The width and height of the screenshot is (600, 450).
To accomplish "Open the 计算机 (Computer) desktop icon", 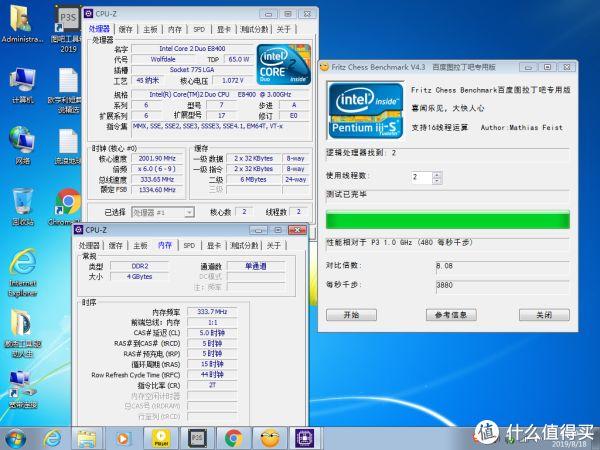I will [x=22, y=85].
